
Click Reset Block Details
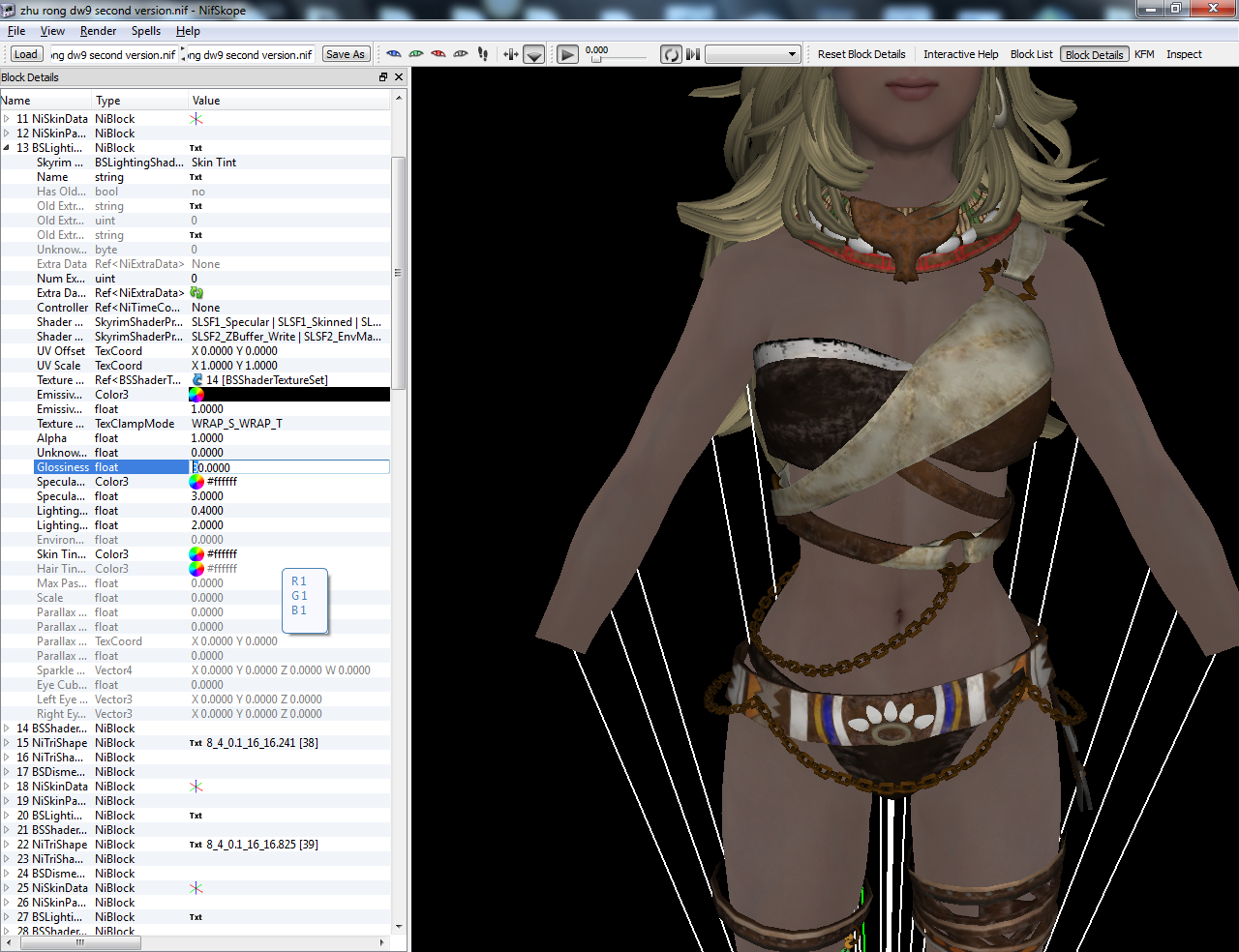(861, 54)
